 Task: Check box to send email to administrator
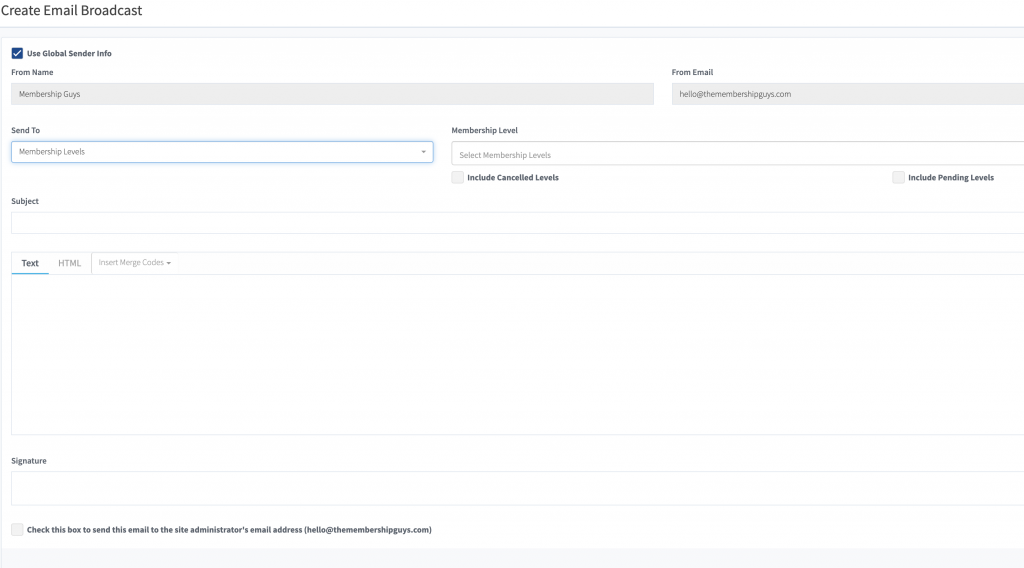[x=17, y=529]
